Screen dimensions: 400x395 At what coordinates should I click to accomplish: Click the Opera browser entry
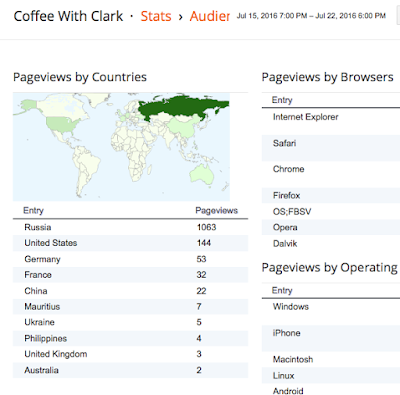tap(285, 227)
